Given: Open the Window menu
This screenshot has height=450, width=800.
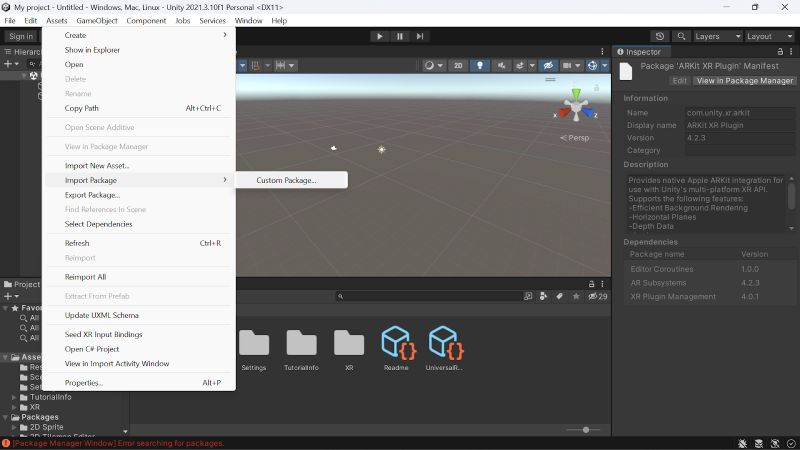Looking at the screenshot, I should [x=248, y=21].
